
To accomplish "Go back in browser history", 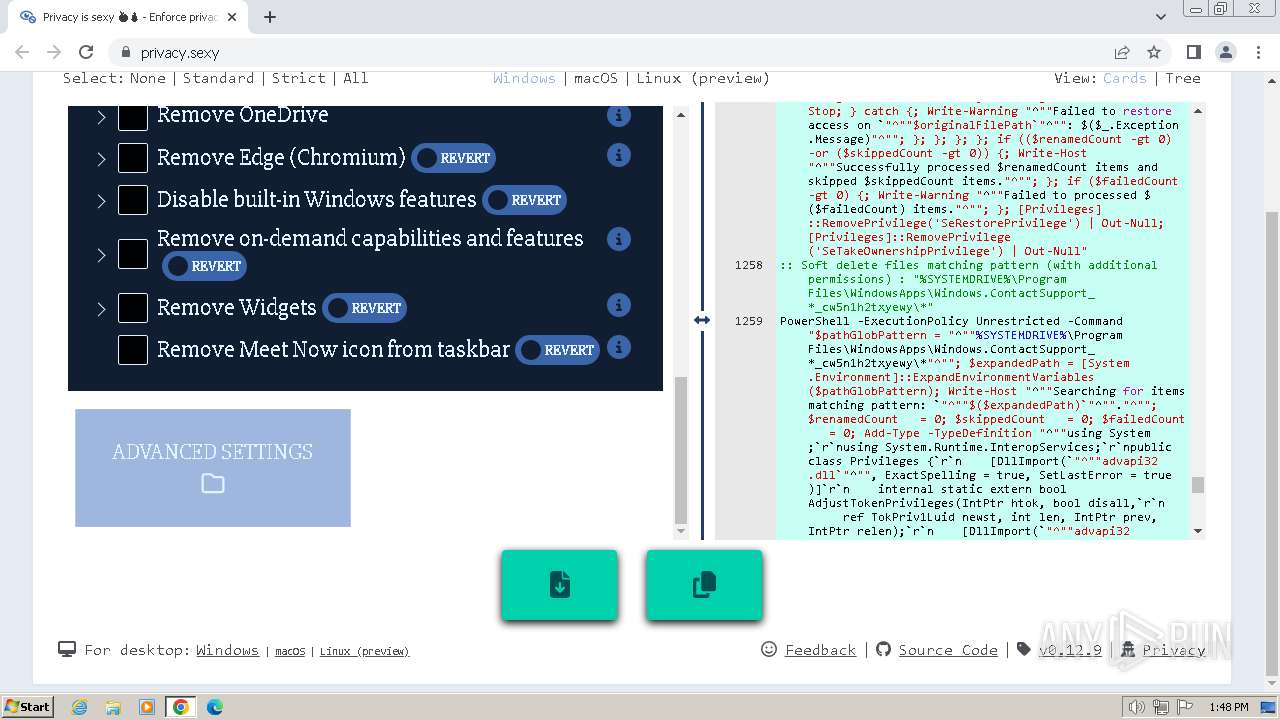I will pyautogui.click(x=22, y=52).
